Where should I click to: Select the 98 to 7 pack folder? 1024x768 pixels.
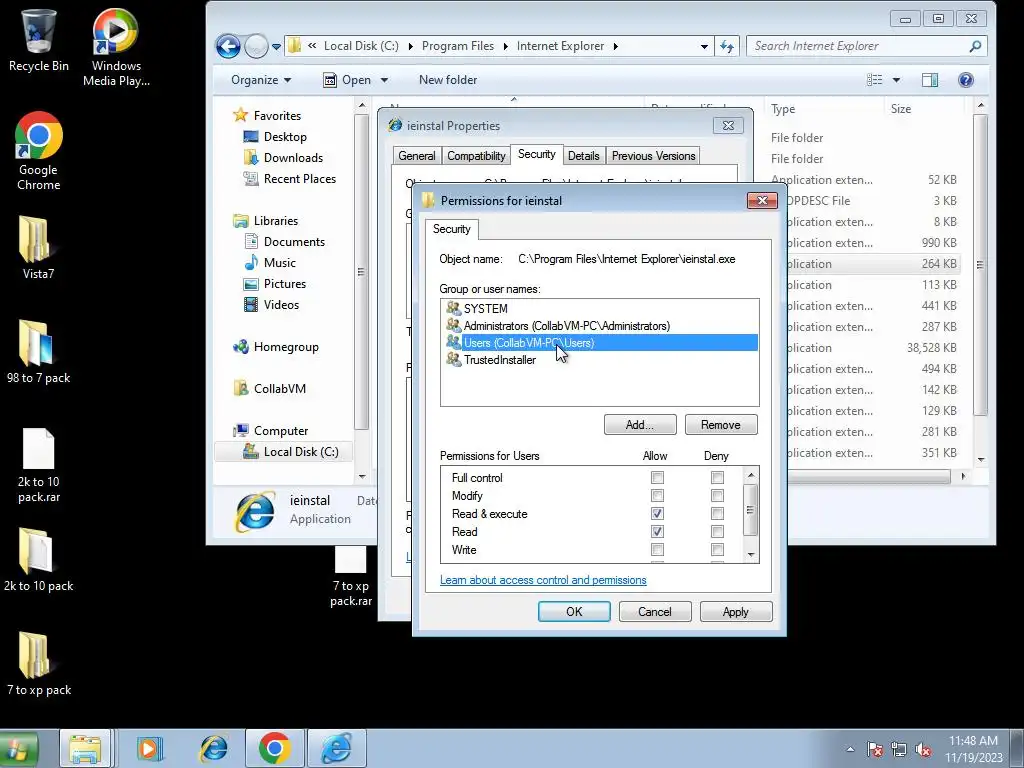click(x=39, y=351)
